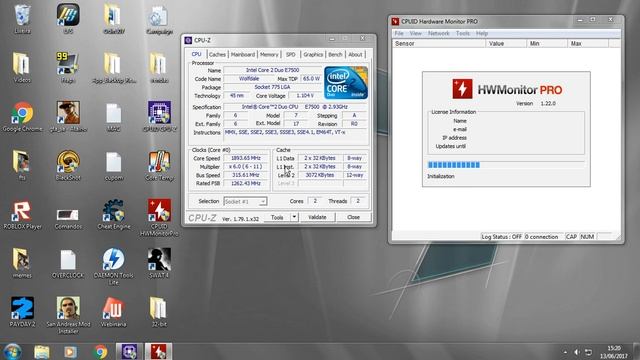This screenshot has width=640, height=360.
Task: Click the Max column header
Action: point(588,43)
